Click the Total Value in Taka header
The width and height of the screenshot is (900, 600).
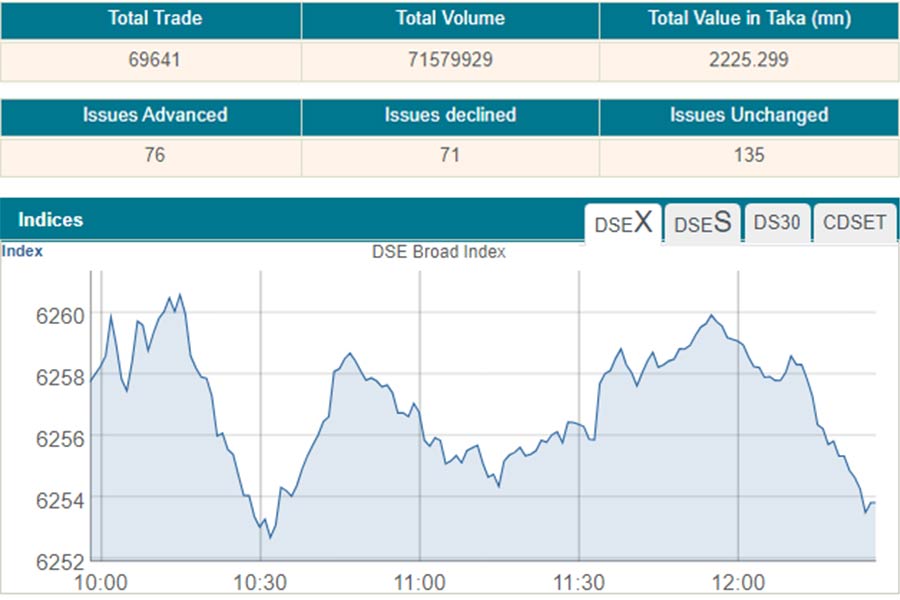(749, 19)
